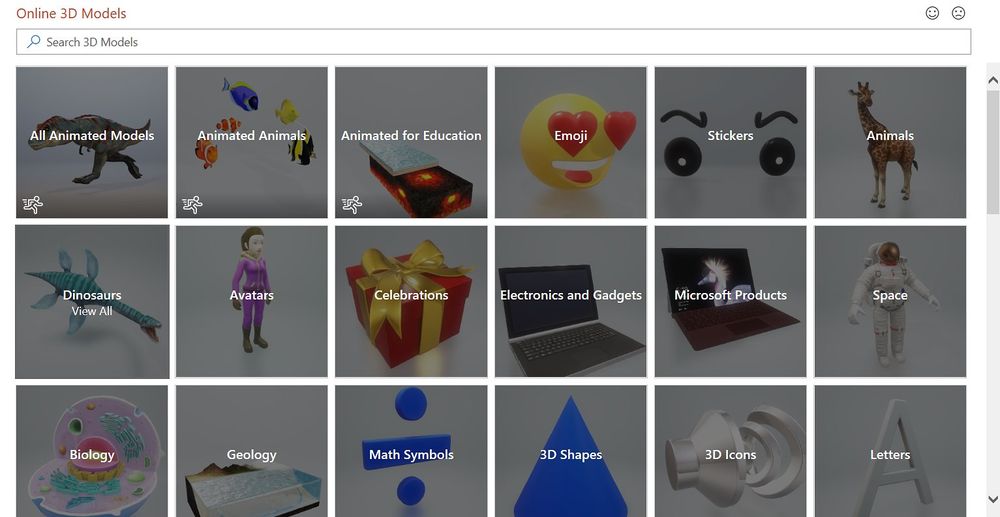Image resolution: width=1000 pixels, height=517 pixels.
Task: Select the Animals giraffe category
Action: pos(890,142)
